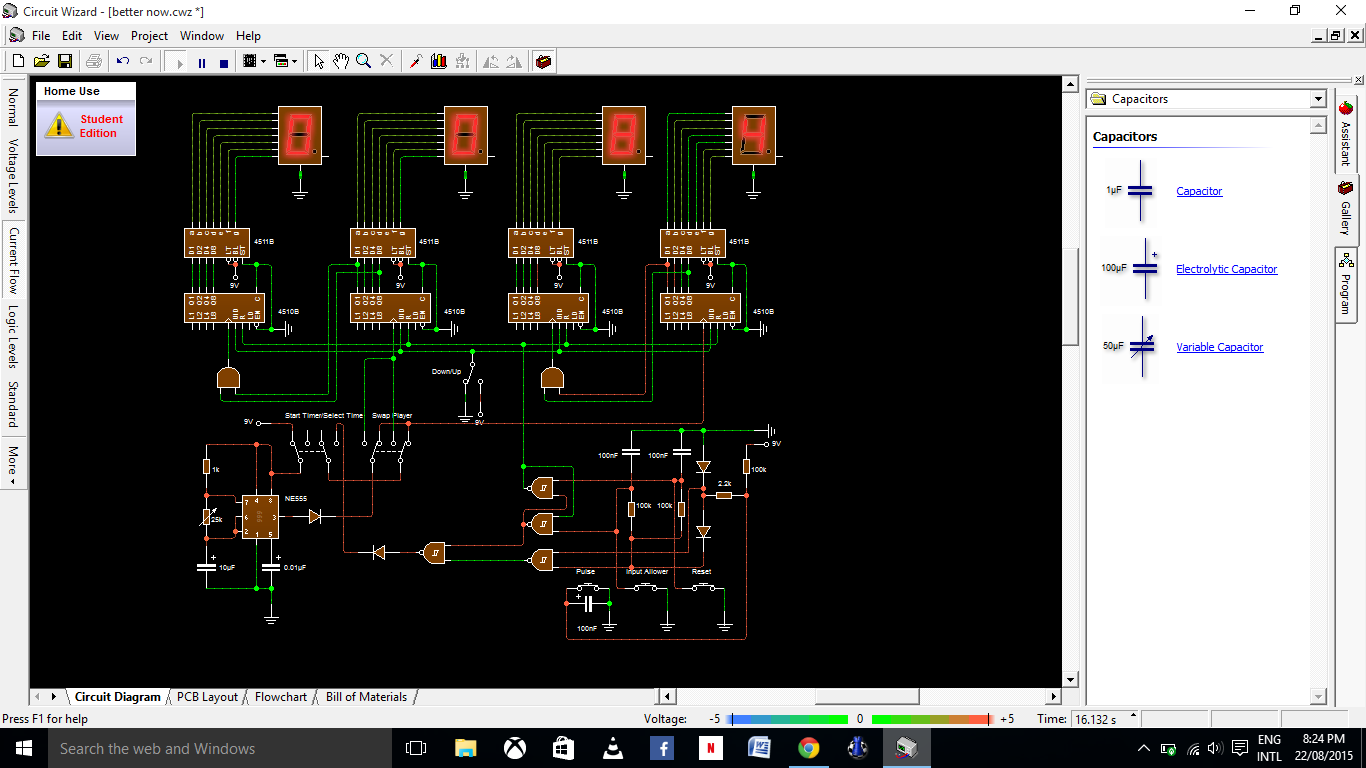
Task: Push the Pulse push button switch
Action: [586, 586]
